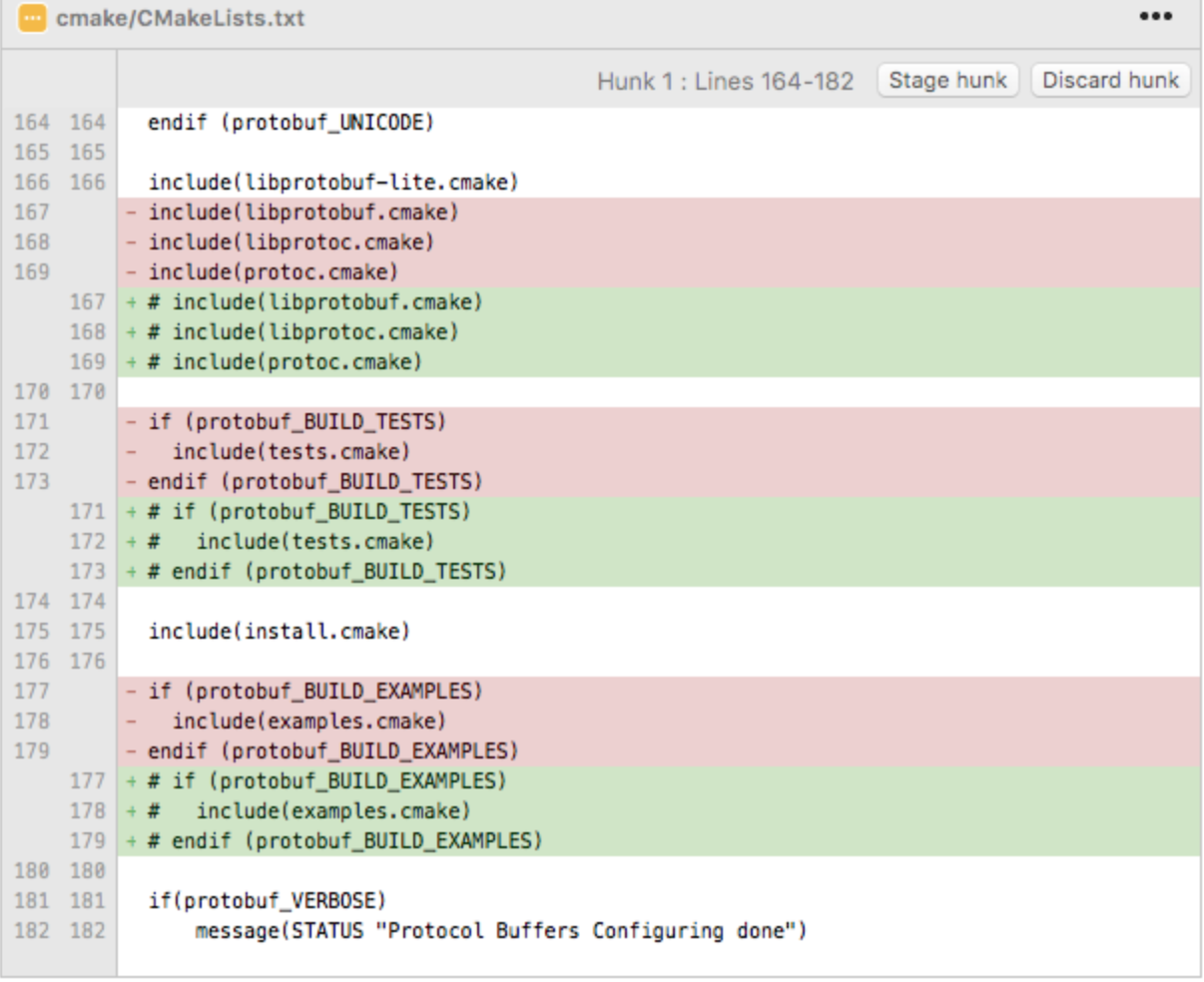Click context line include(install.cmake)
Screen dimensions: 1204x982
click(x=280, y=631)
